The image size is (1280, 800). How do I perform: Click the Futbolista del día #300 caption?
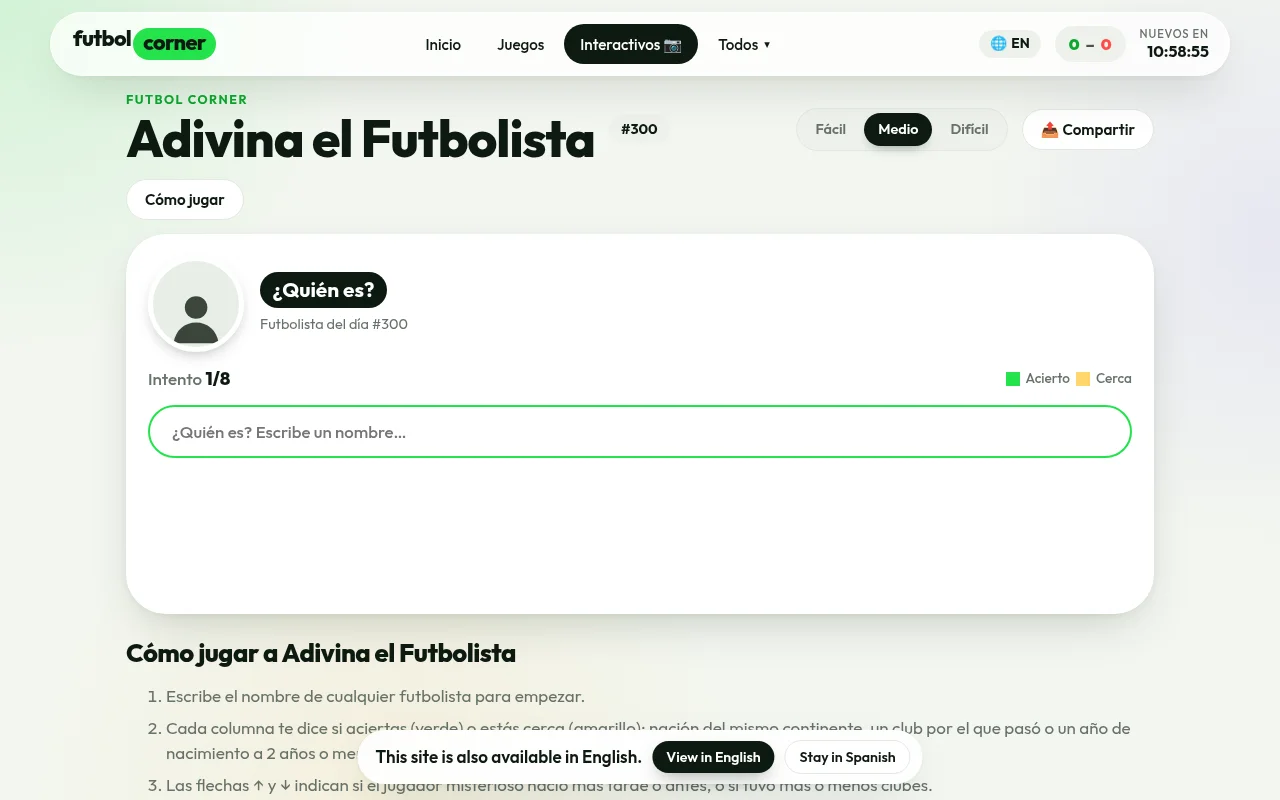(x=334, y=324)
